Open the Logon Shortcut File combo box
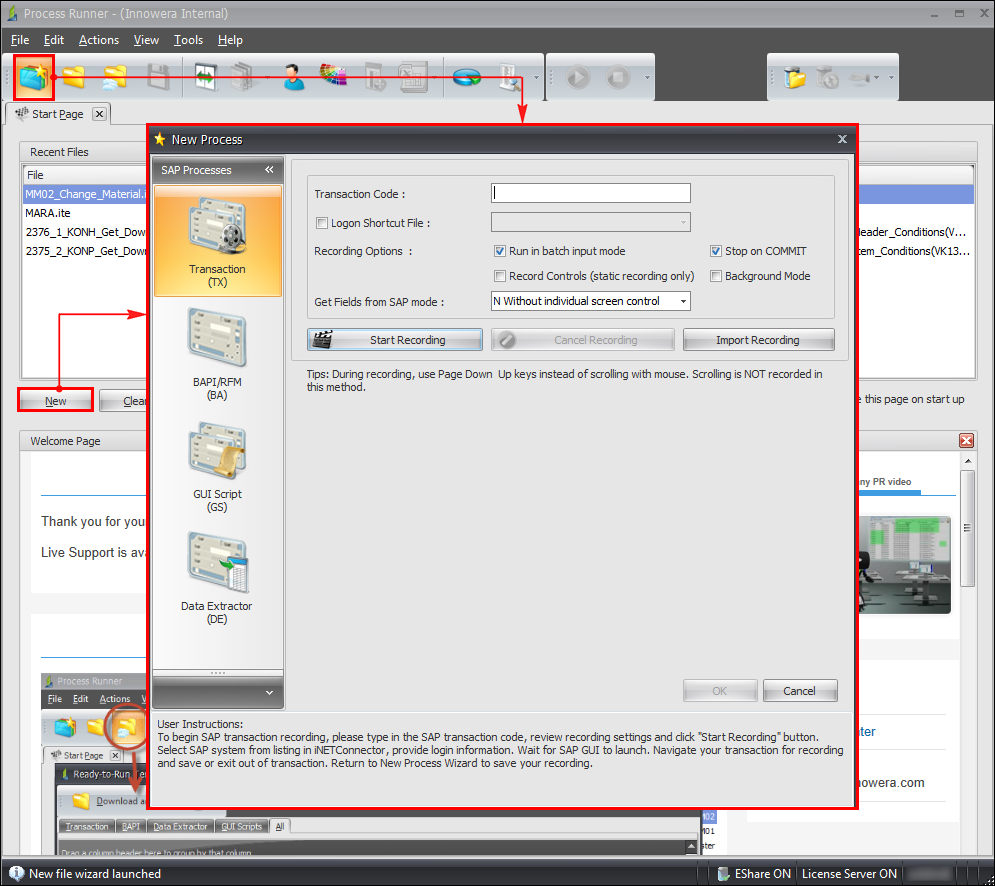 (591, 222)
